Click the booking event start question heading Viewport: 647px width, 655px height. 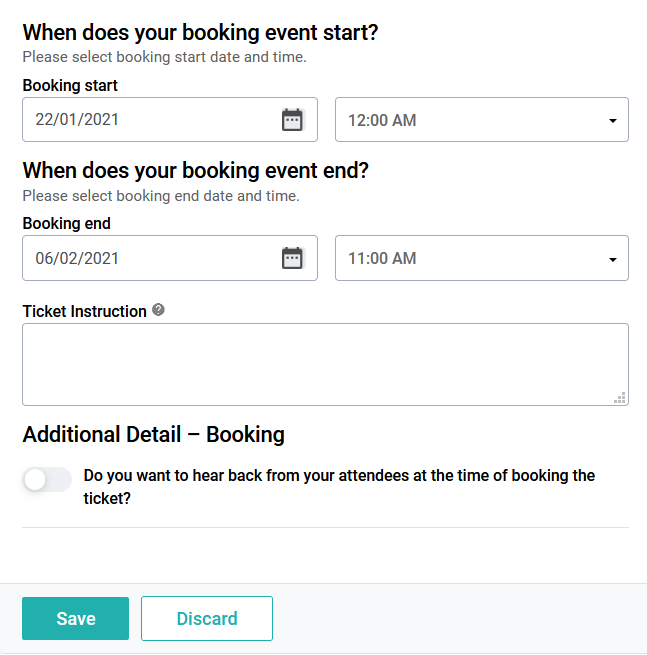click(x=200, y=33)
